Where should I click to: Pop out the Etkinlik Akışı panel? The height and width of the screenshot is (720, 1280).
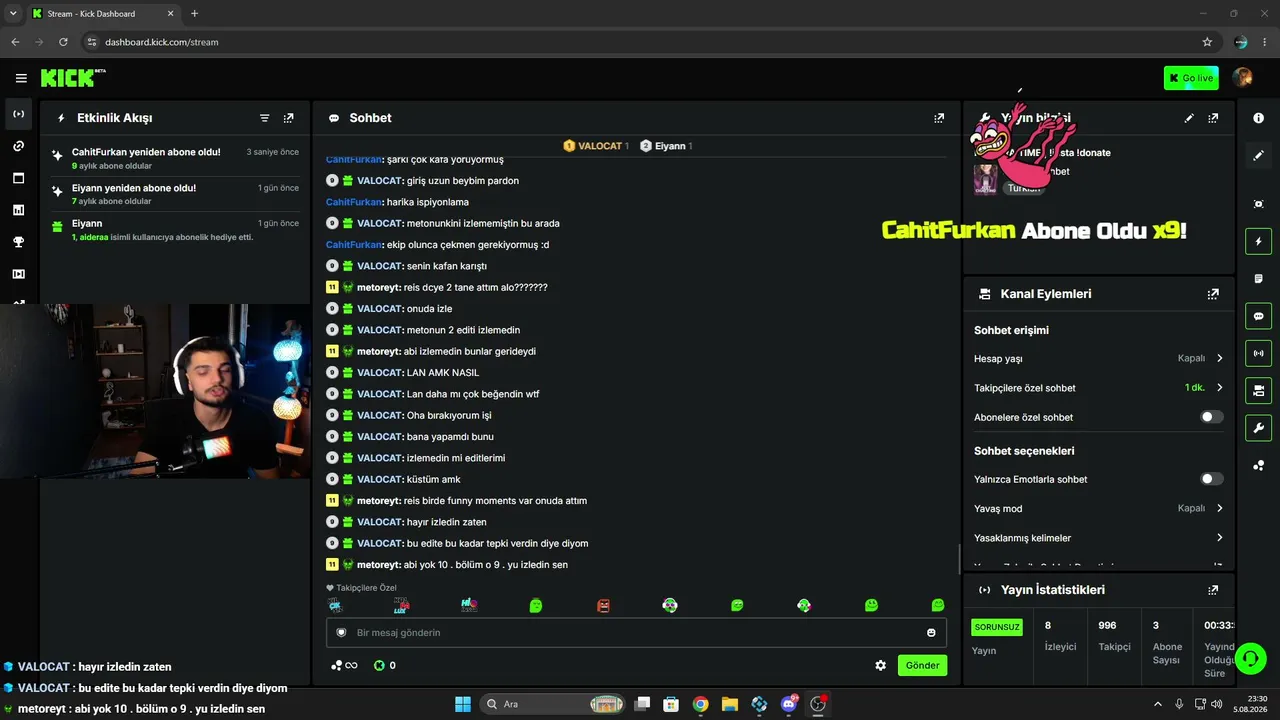pos(289,118)
